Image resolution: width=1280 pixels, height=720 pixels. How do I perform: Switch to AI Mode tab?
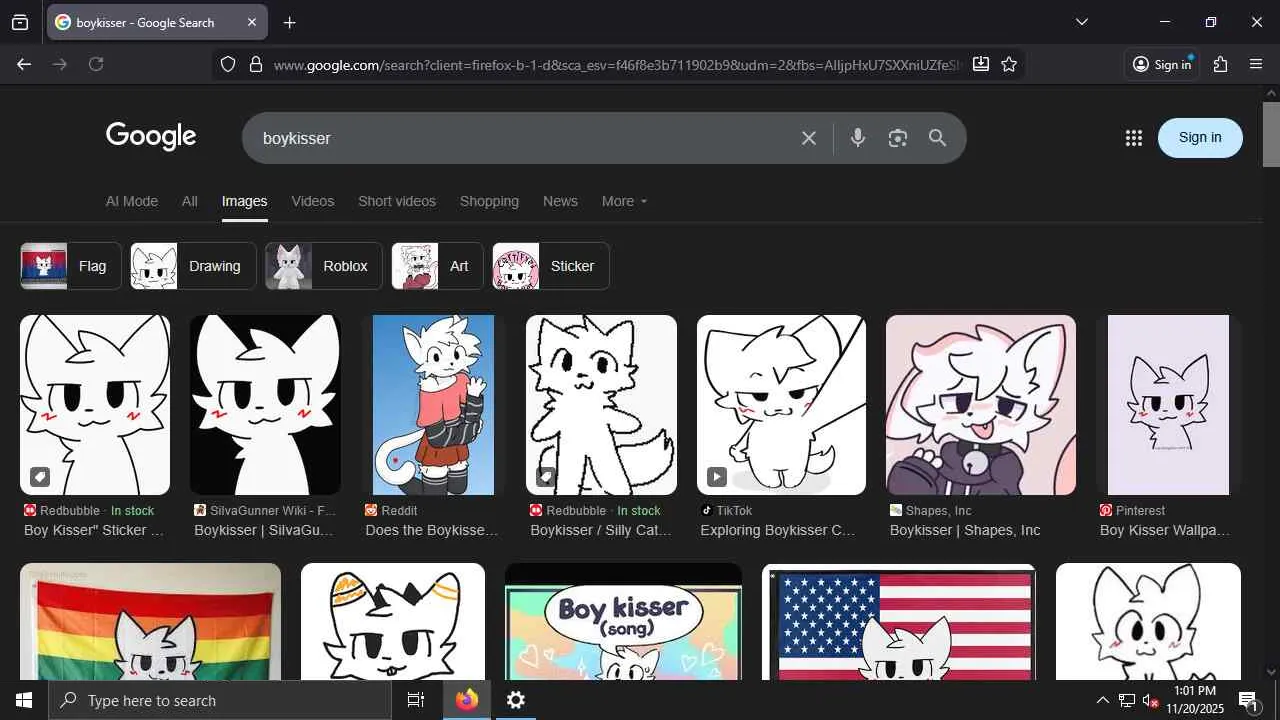132,201
